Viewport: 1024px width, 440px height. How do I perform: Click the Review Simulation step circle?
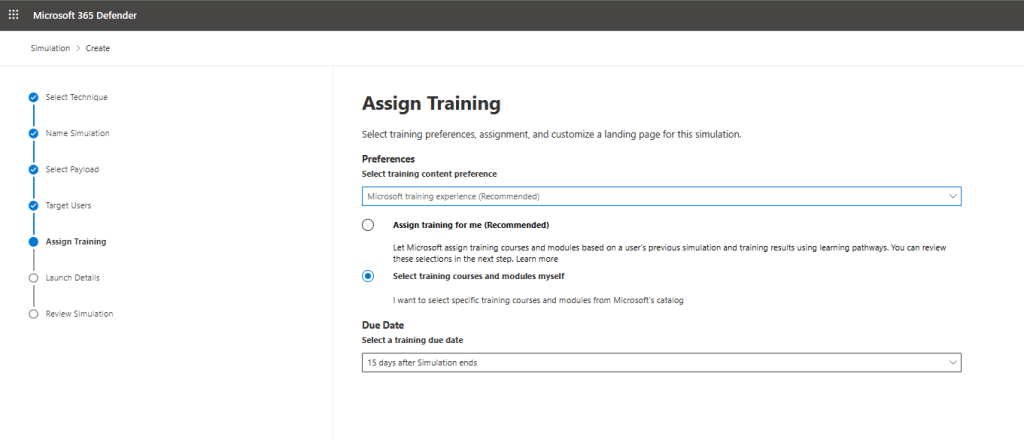[34, 314]
